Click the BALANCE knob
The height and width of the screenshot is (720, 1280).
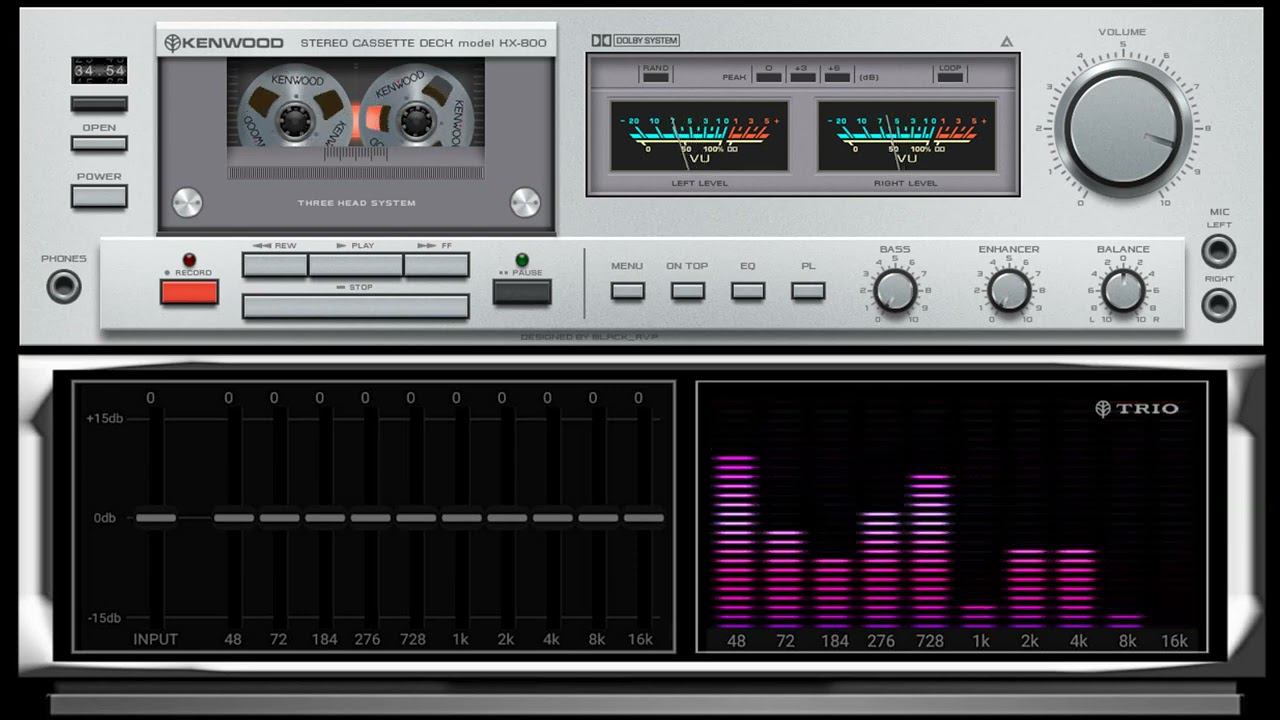[x=1123, y=291]
